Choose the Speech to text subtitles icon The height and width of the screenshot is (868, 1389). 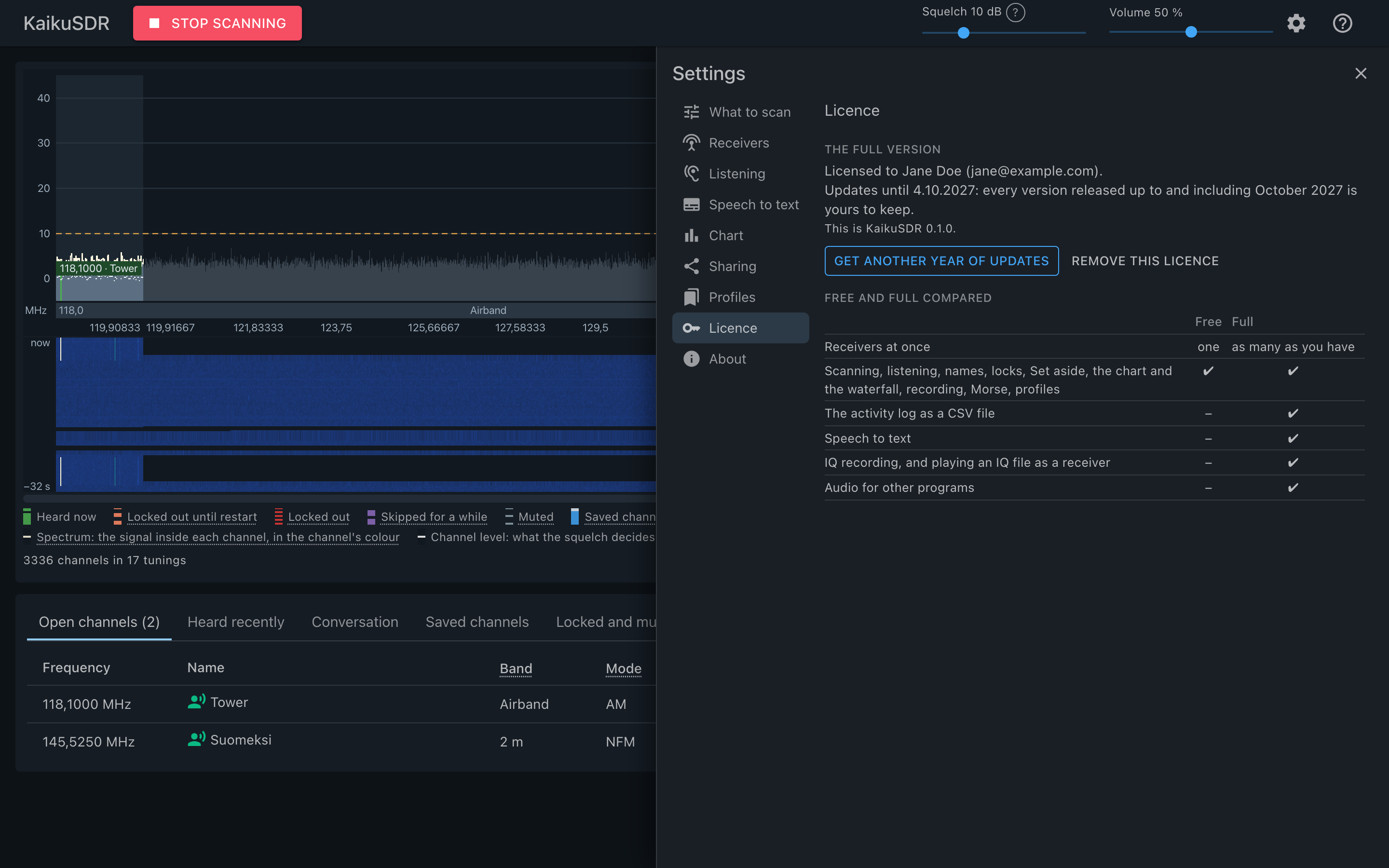[691, 204]
